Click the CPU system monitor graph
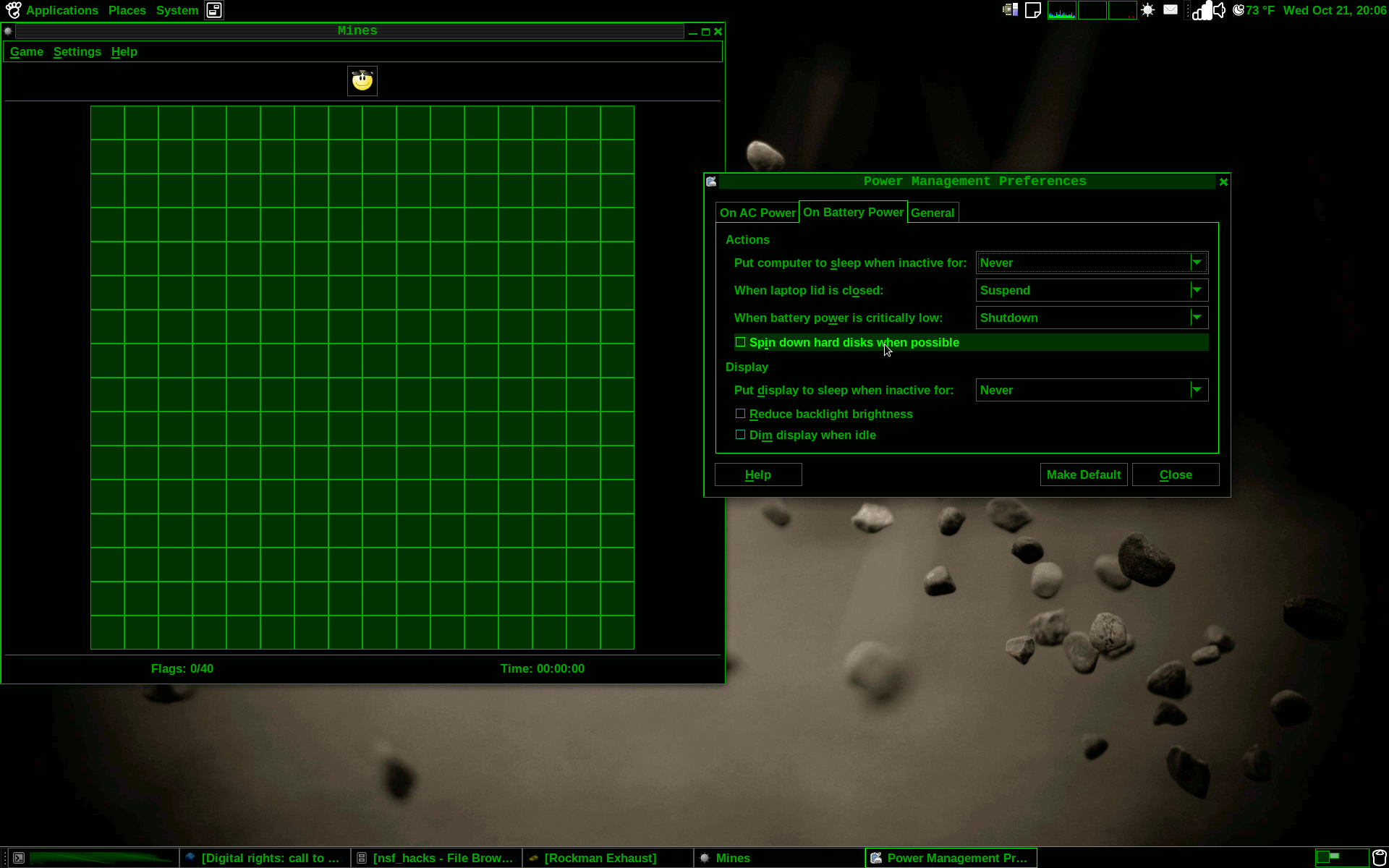 [x=1061, y=10]
